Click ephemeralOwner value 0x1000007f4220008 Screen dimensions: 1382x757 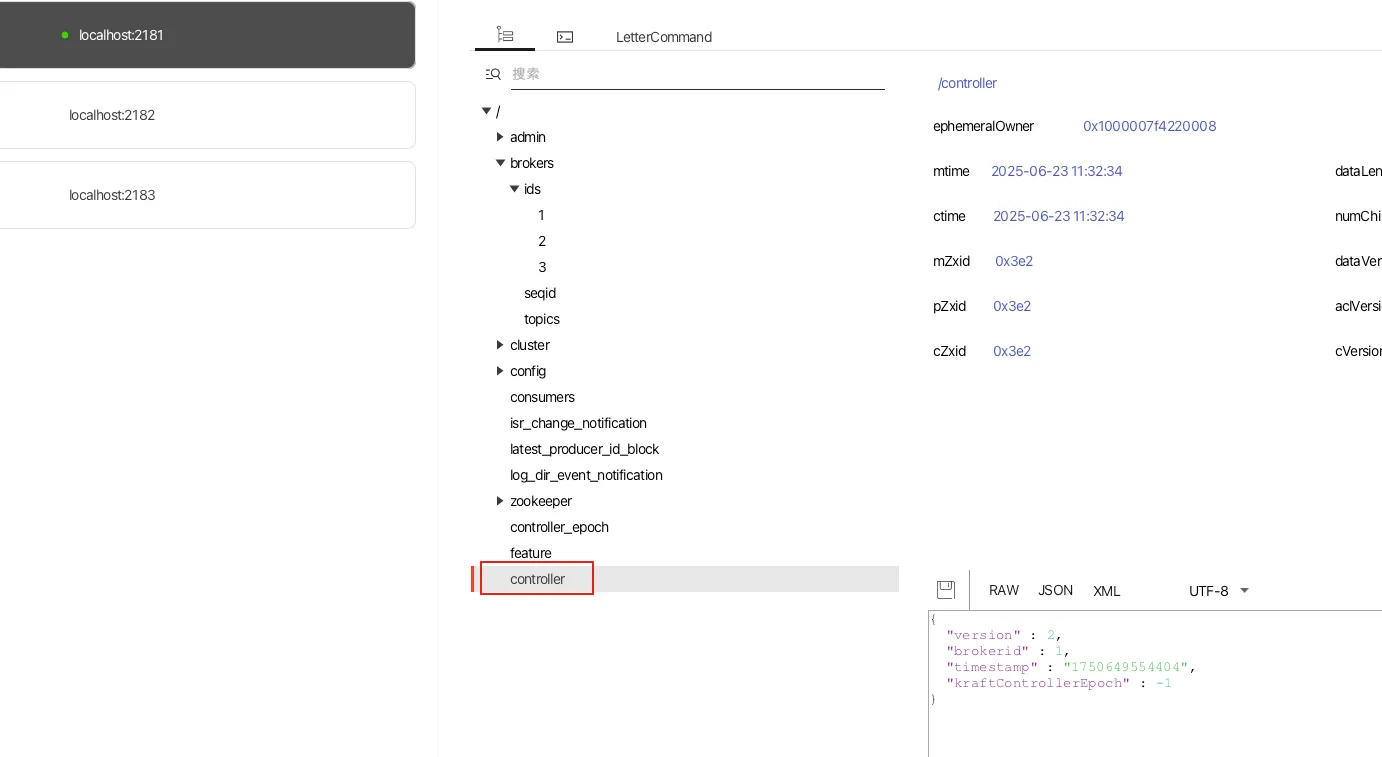1150,126
